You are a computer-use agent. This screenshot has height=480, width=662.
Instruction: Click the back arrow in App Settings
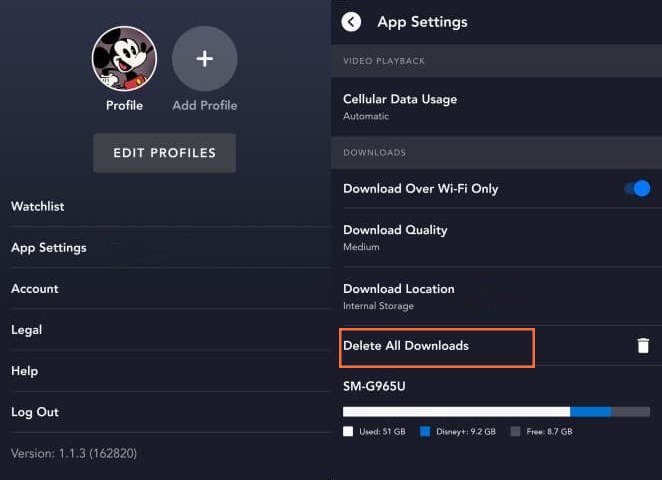[x=351, y=21]
